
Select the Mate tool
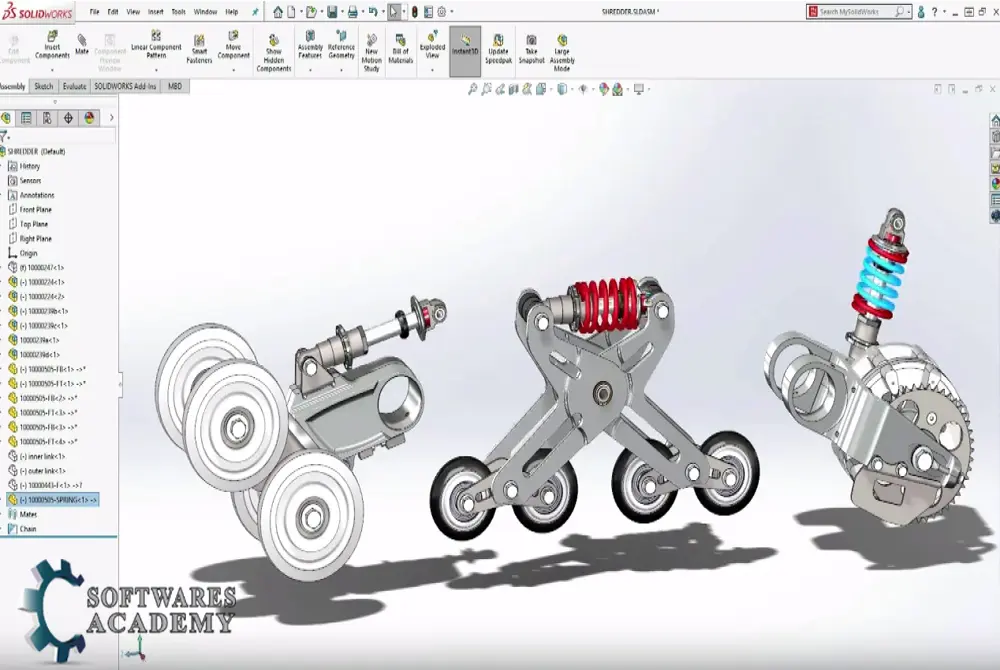pos(82,45)
